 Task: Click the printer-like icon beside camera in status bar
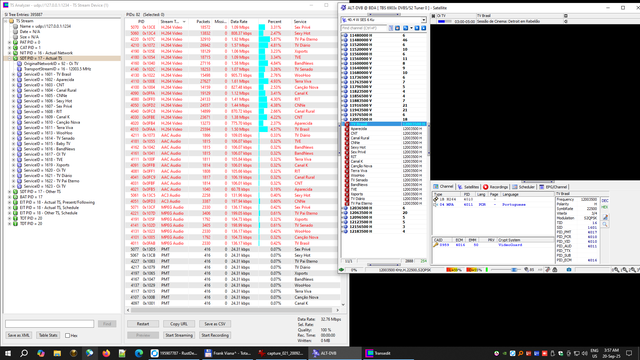(x=555, y=270)
